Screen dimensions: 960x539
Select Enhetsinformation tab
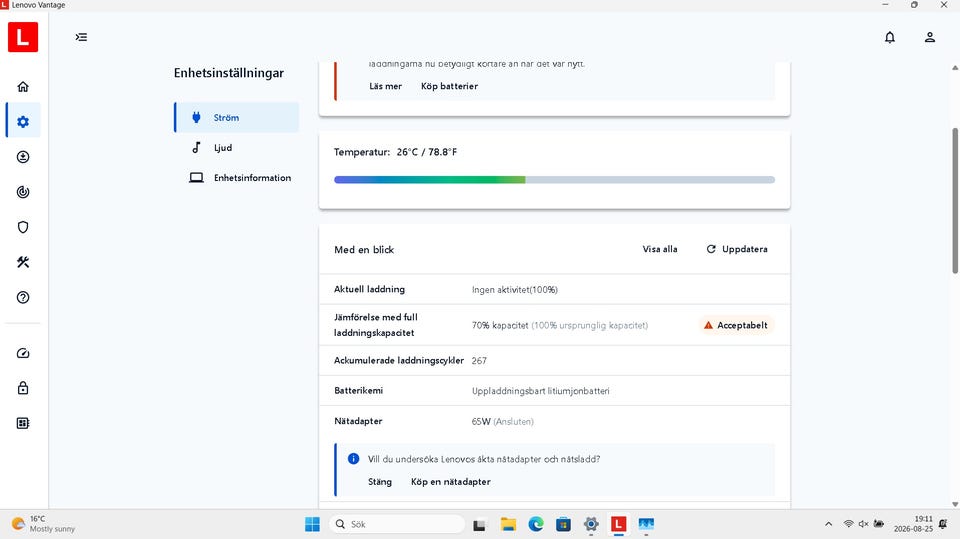pos(237,178)
